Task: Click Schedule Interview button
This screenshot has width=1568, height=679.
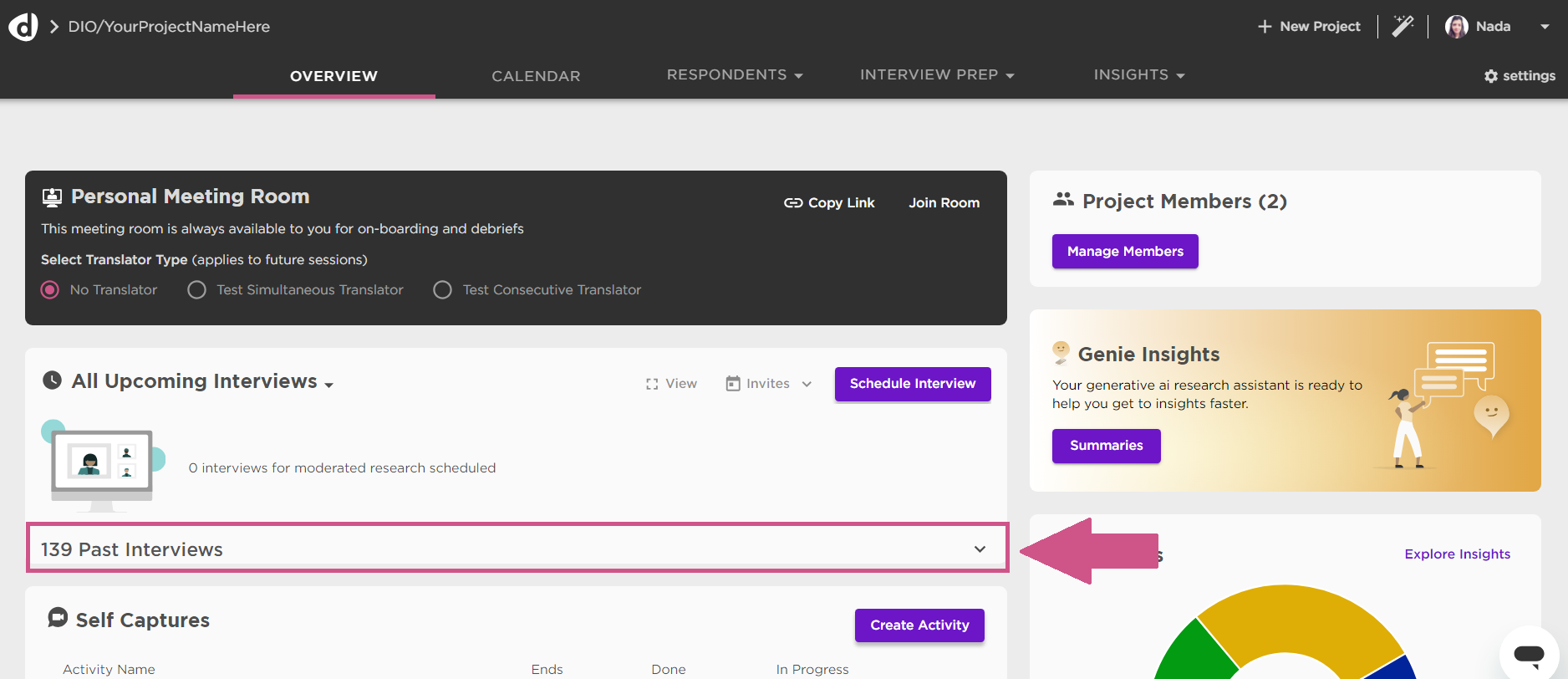Action: (x=913, y=384)
